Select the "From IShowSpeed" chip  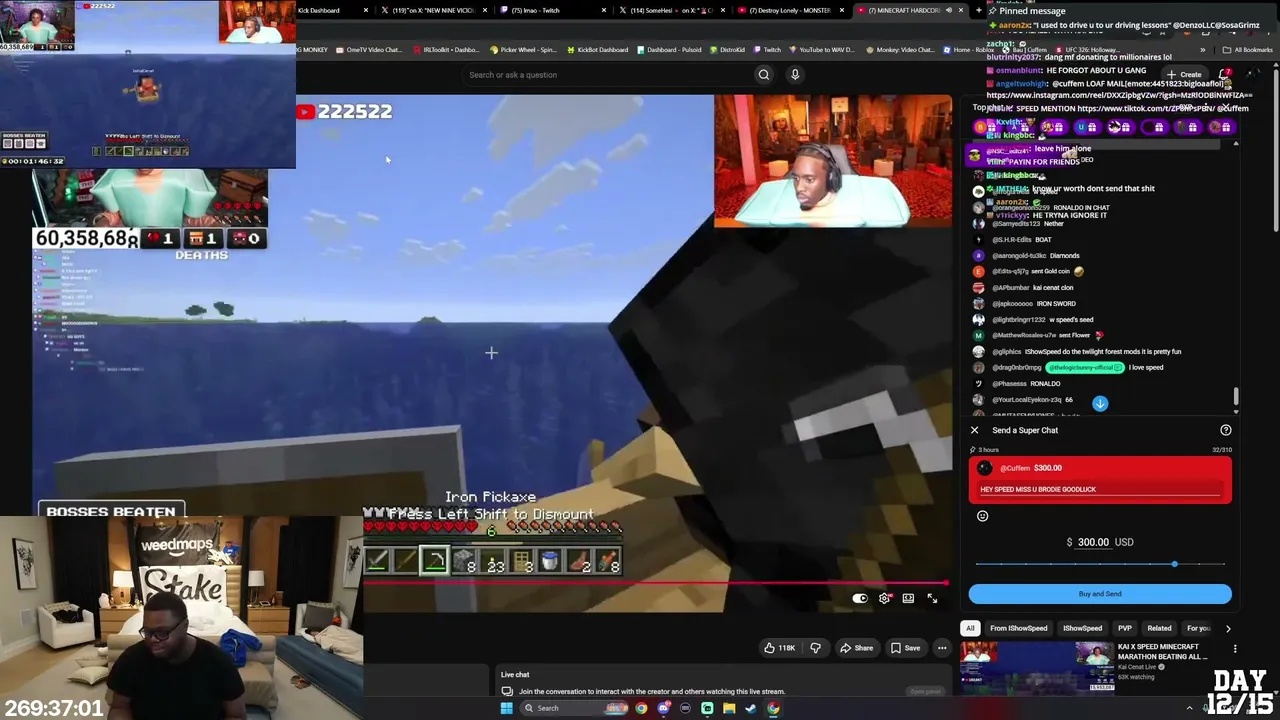point(1019,628)
